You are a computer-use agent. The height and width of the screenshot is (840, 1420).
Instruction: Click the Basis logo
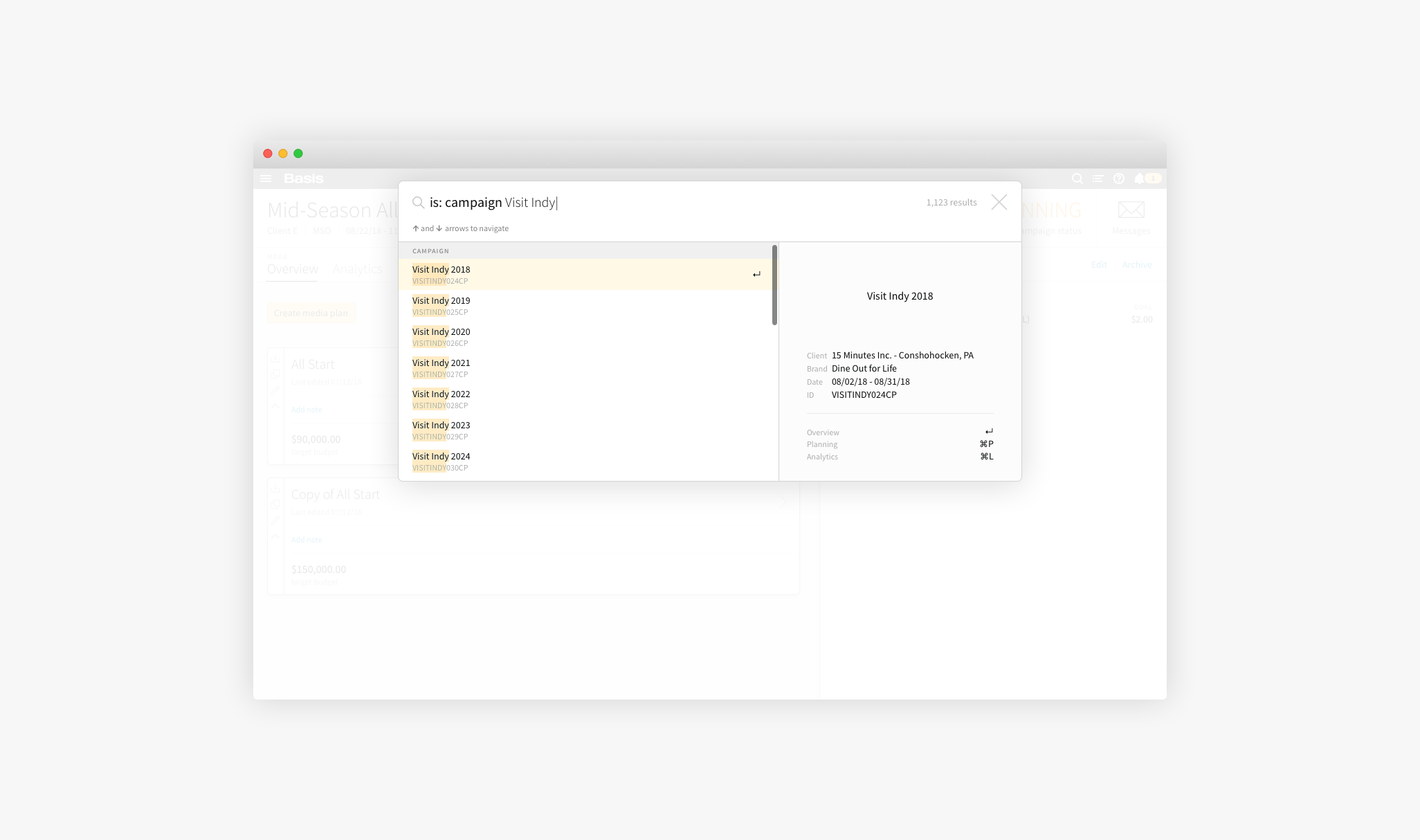point(303,179)
